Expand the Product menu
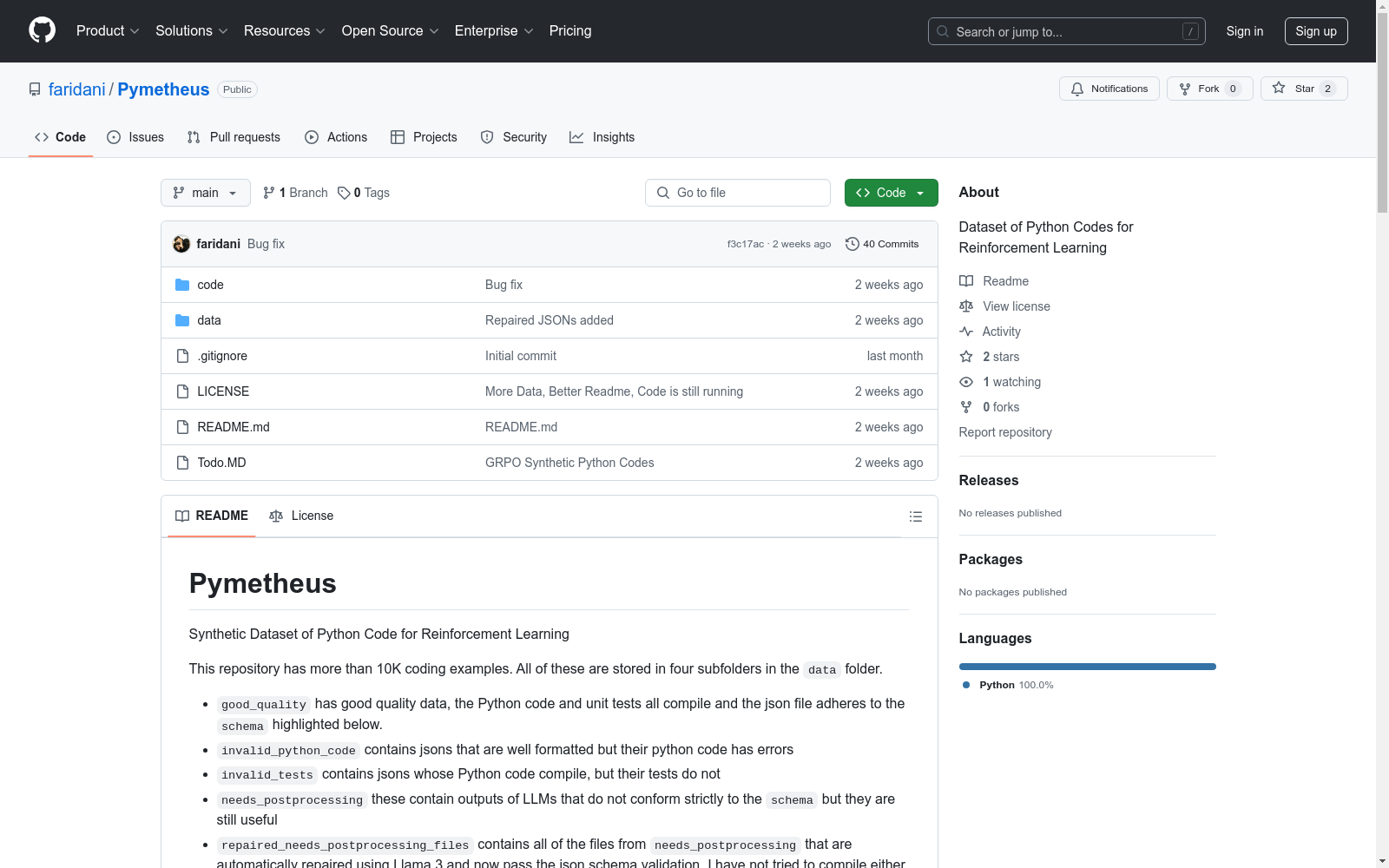The image size is (1389, 868). (108, 31)
